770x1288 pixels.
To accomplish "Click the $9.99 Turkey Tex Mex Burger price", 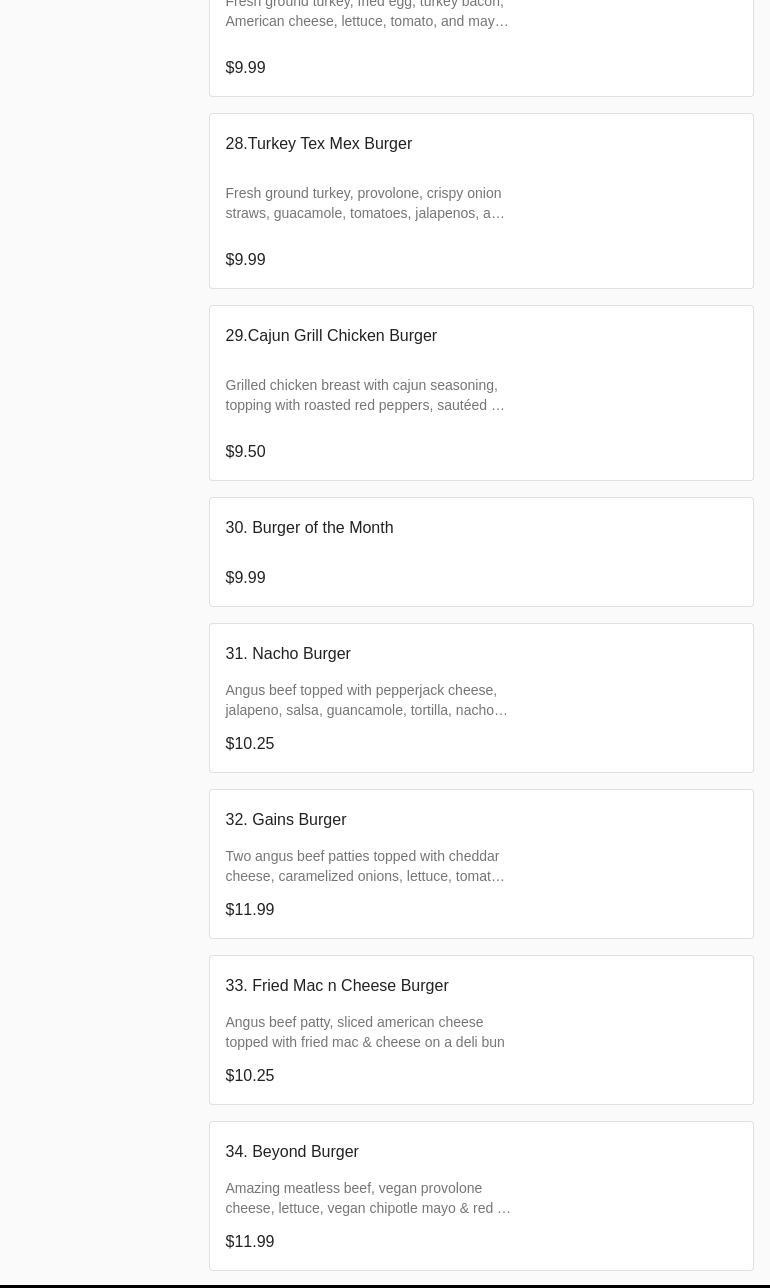I will point(245,260).
